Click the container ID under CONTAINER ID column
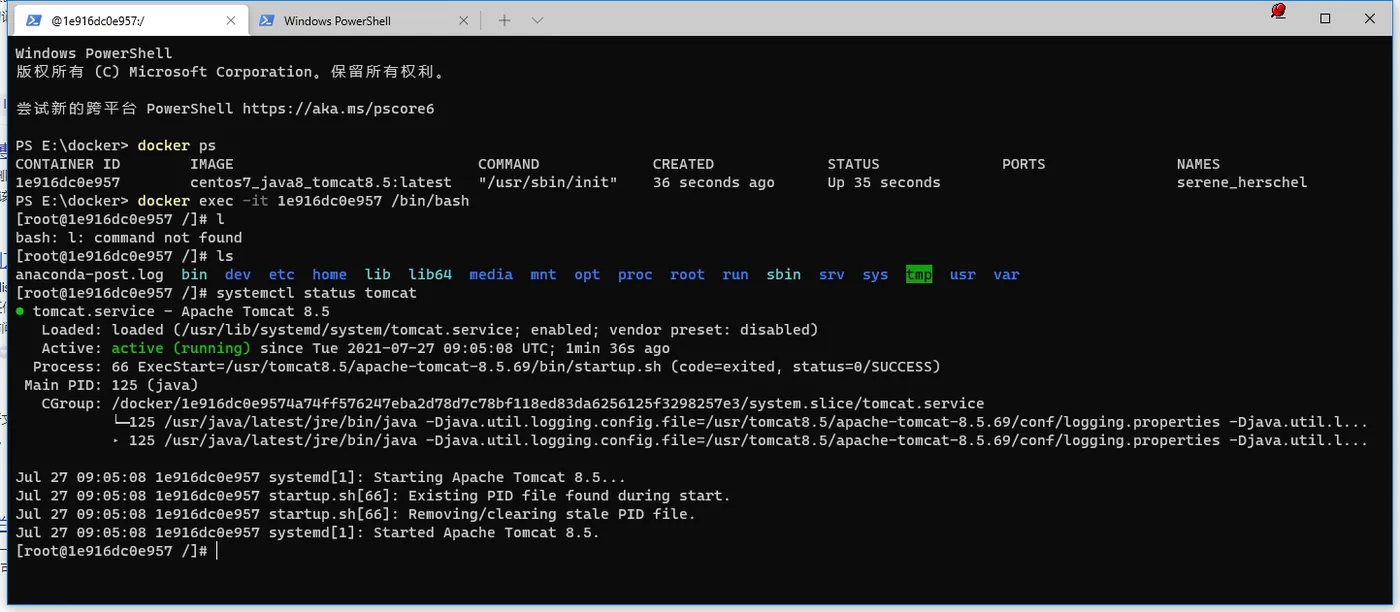The height and width of the screenshot is (612, 1400). click(68, 183)
